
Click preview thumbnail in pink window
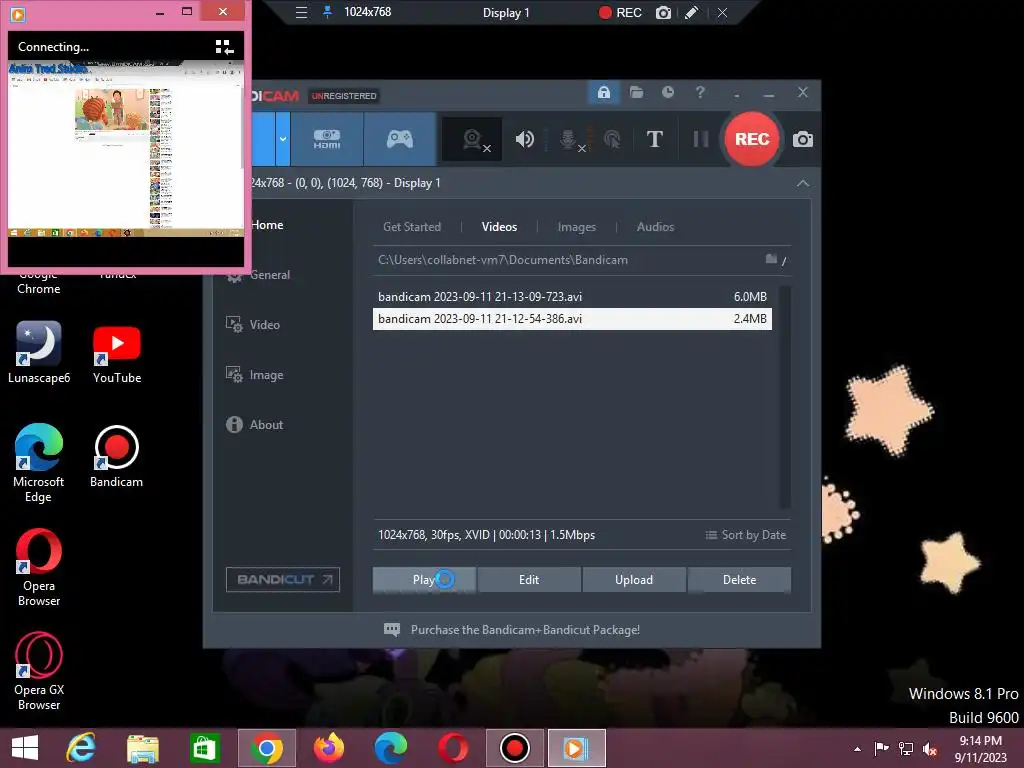(125, 149)
